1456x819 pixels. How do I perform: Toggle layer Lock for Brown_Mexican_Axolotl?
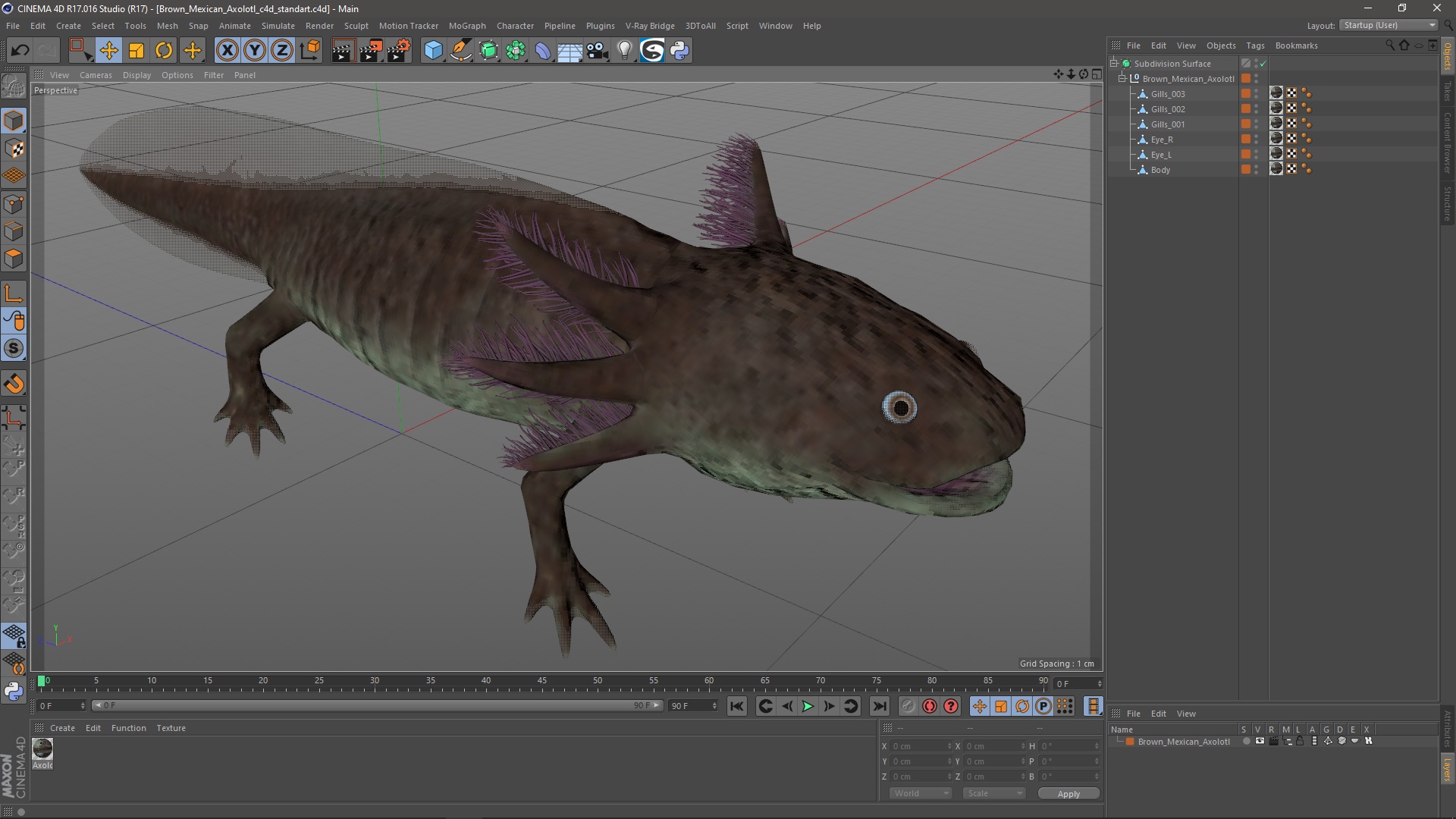pos(1300,742)
